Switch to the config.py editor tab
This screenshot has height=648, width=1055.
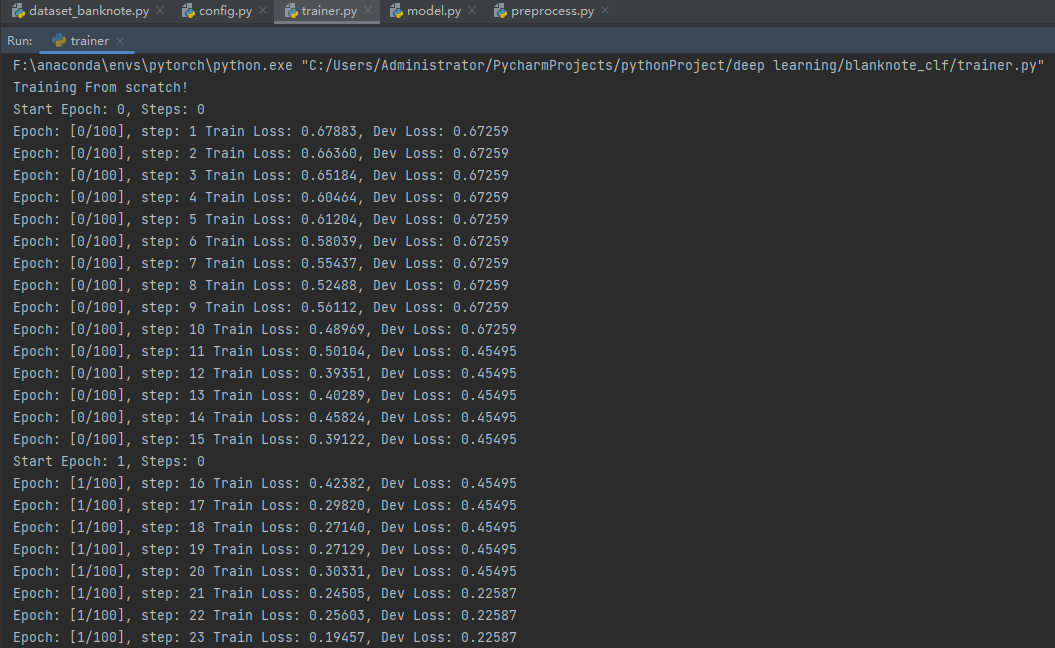pyautogui.click(x=225, y=11)
